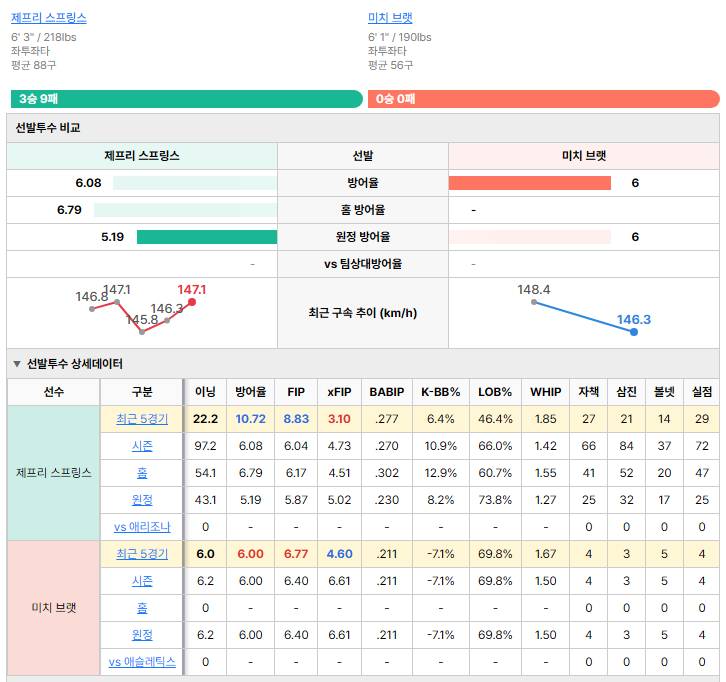This screenshot has width=726, height=682.
Task: Click the 22.2 innings cell
Action: click(205, 419)
